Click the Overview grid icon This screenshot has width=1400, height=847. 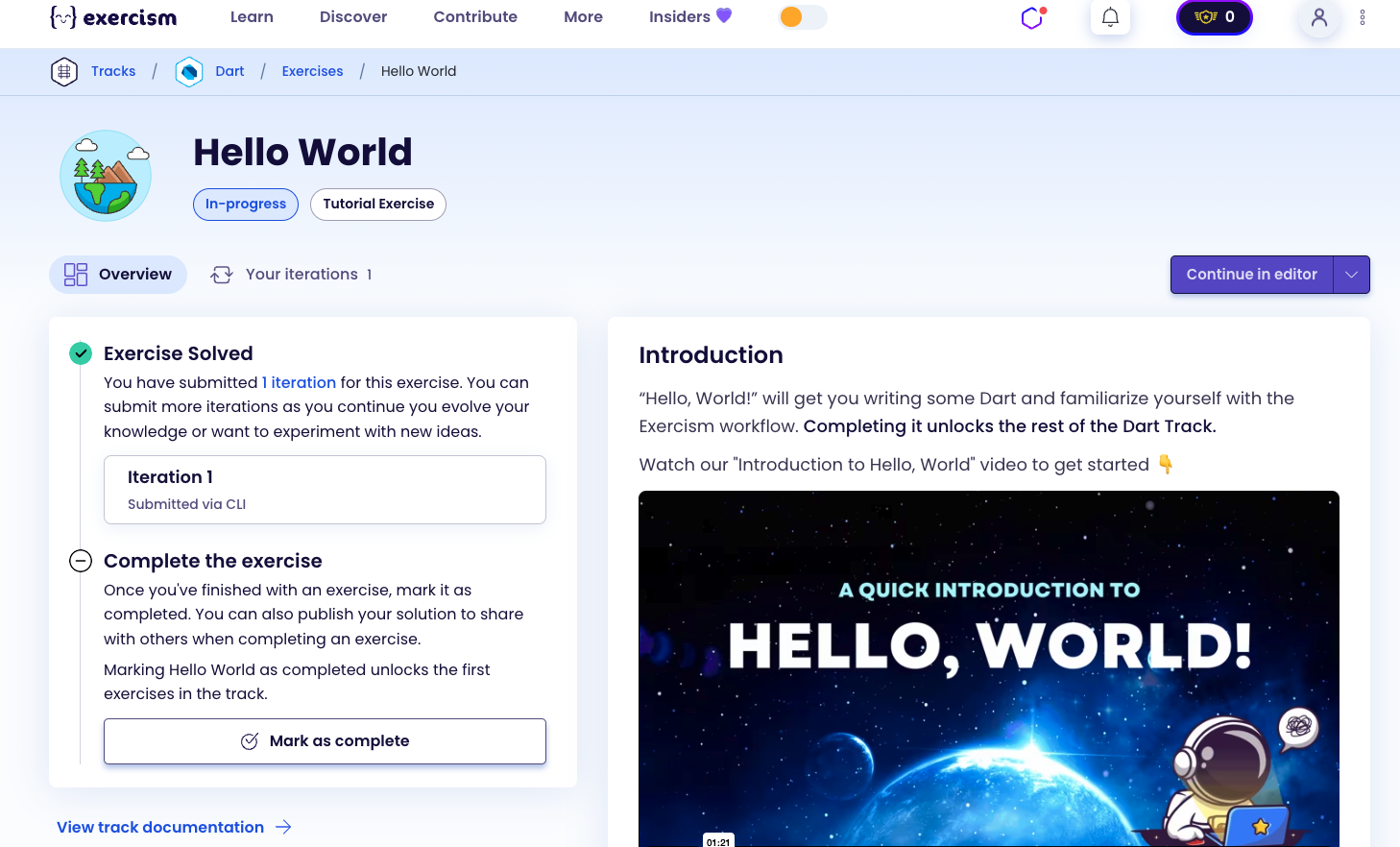point(76,275)
